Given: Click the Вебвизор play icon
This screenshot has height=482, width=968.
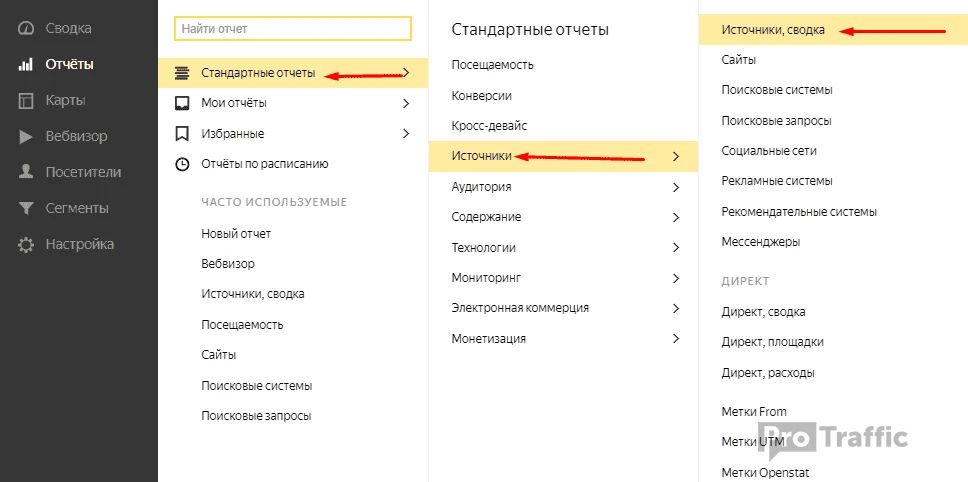Looking at the screenshot, I should (25, 136).
